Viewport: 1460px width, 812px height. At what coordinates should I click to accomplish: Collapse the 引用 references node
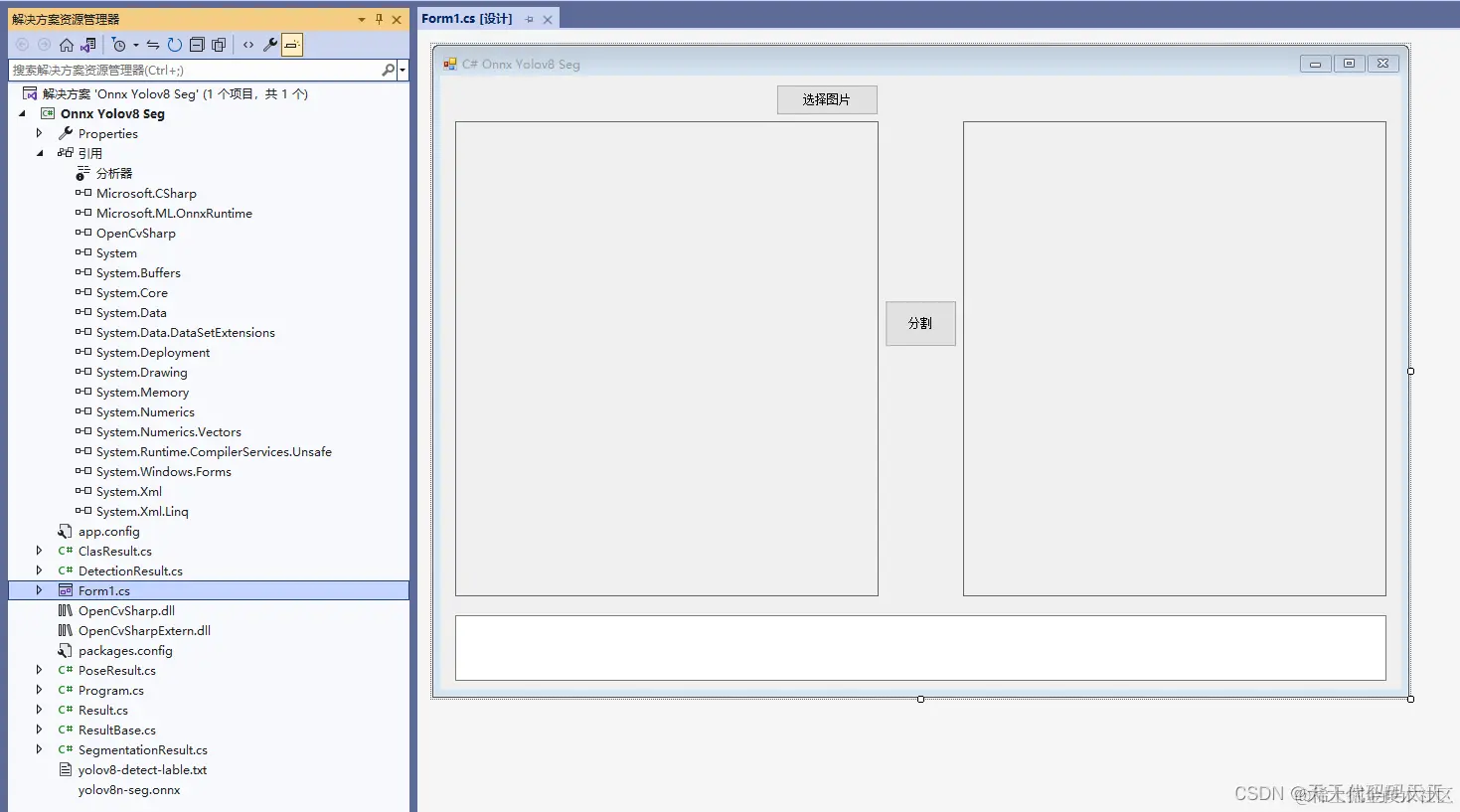[40, 153]
